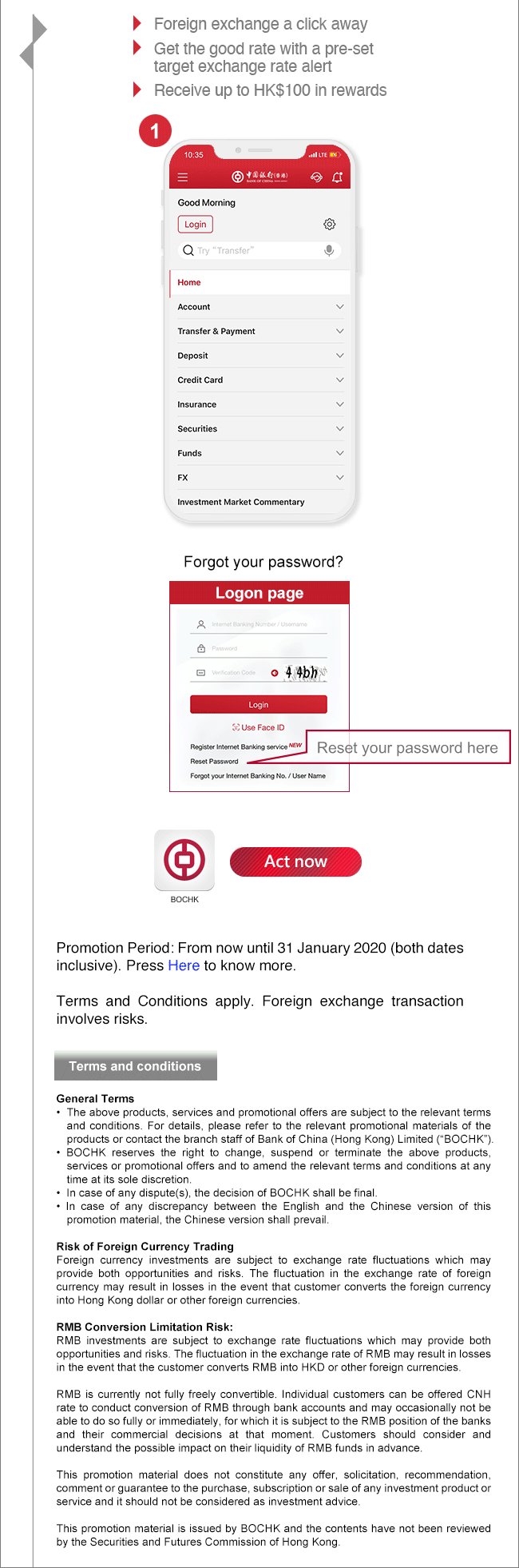Screen dimensions: 519x1568
Task: Tap the microphone voice search icon
Action: (x=329, y=250)
